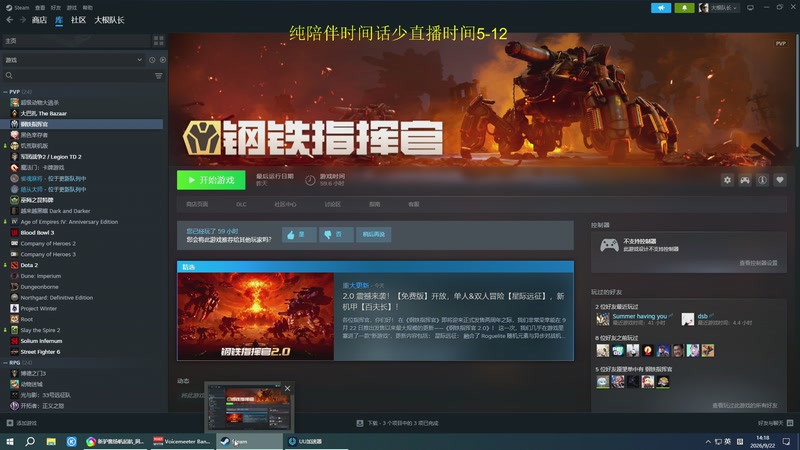This screenshot has width=800, height=450.
Task: Recommend game with thumbs up button
Action: coord(299,235)
